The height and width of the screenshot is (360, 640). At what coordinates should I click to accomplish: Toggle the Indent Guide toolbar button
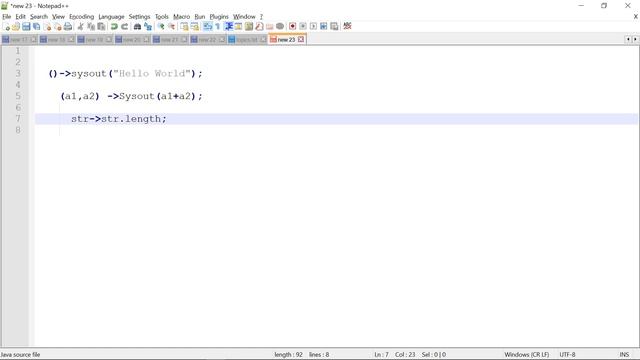[x=229, y=27]
